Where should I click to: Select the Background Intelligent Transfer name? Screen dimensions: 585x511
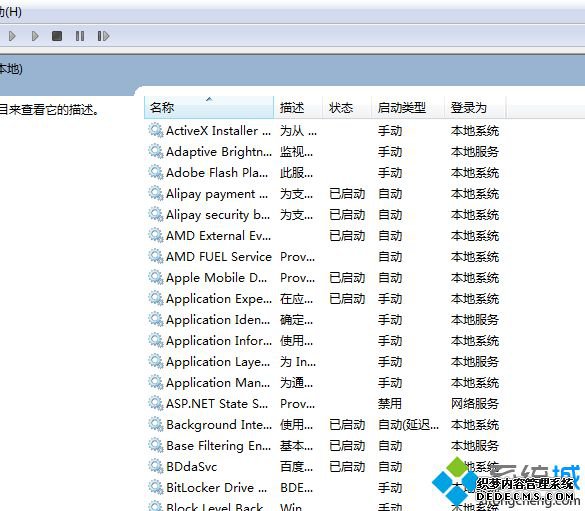click(x=219, y=425)
